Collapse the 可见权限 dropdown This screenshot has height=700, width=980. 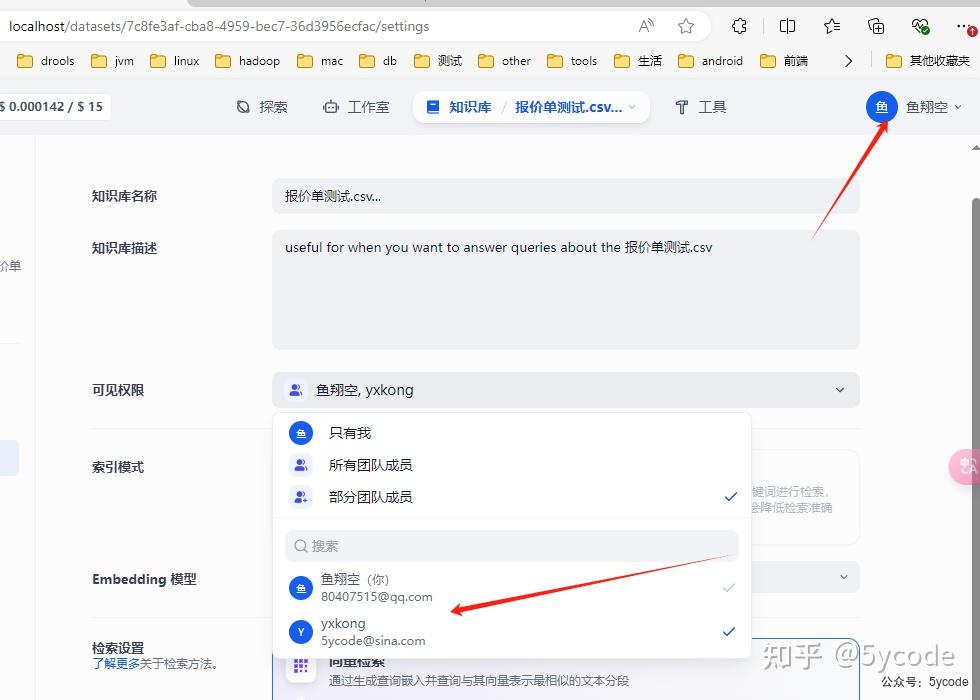tap(566, 390)
